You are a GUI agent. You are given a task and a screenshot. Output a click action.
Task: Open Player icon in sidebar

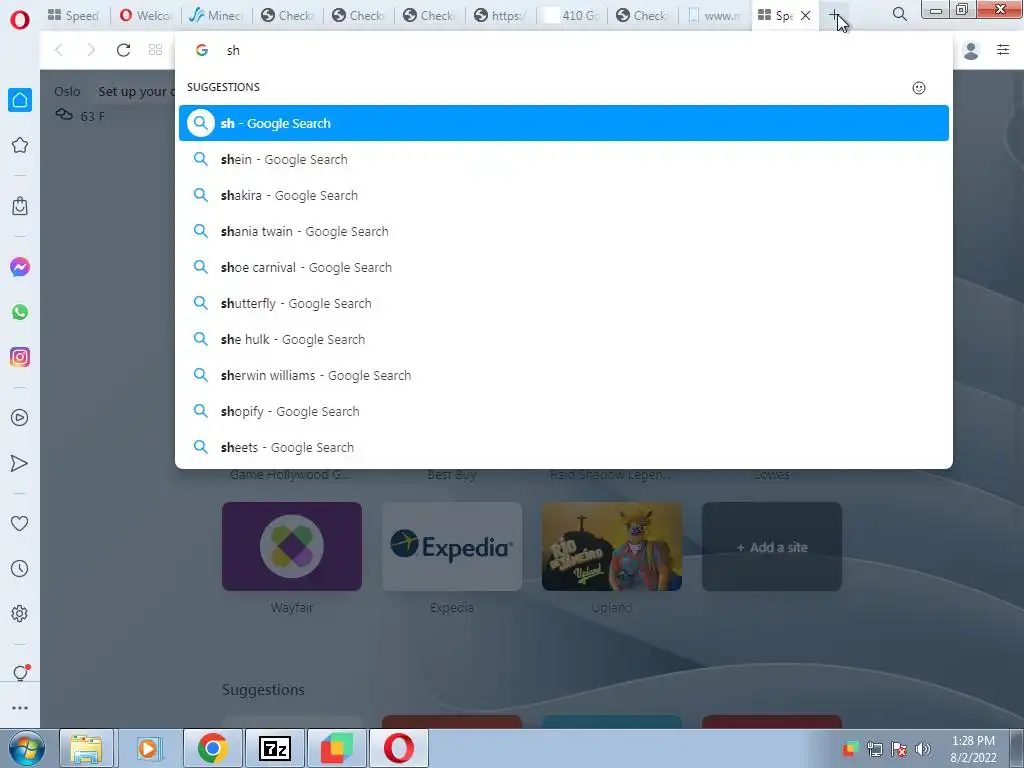(20, 418)
